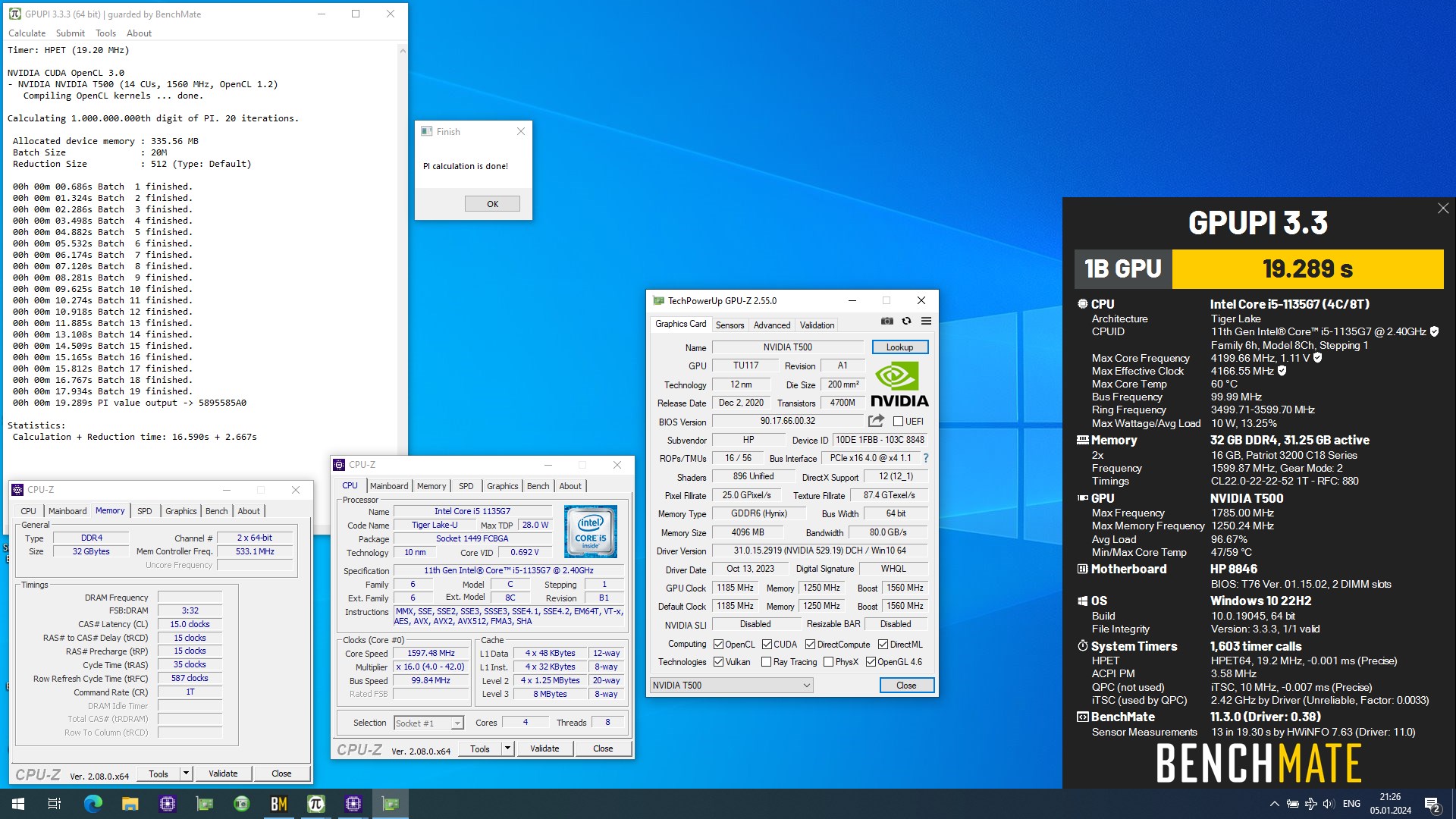Click the Intel Core i5 logo in CPU-Z
Viewport: 1456px width, 819px height.
click(591, 532)
